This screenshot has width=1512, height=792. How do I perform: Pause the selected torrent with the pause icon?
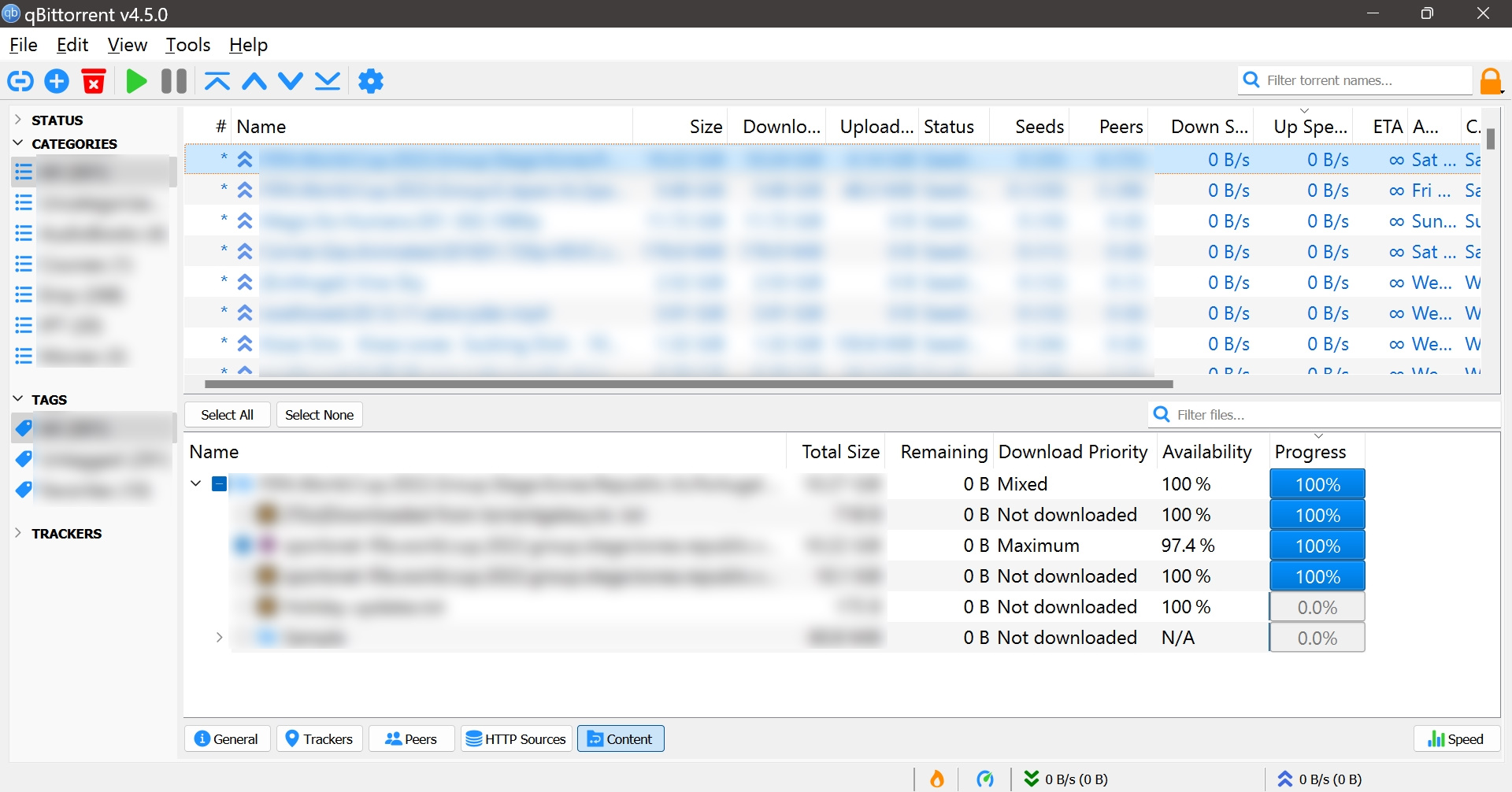tap(172, 81)
